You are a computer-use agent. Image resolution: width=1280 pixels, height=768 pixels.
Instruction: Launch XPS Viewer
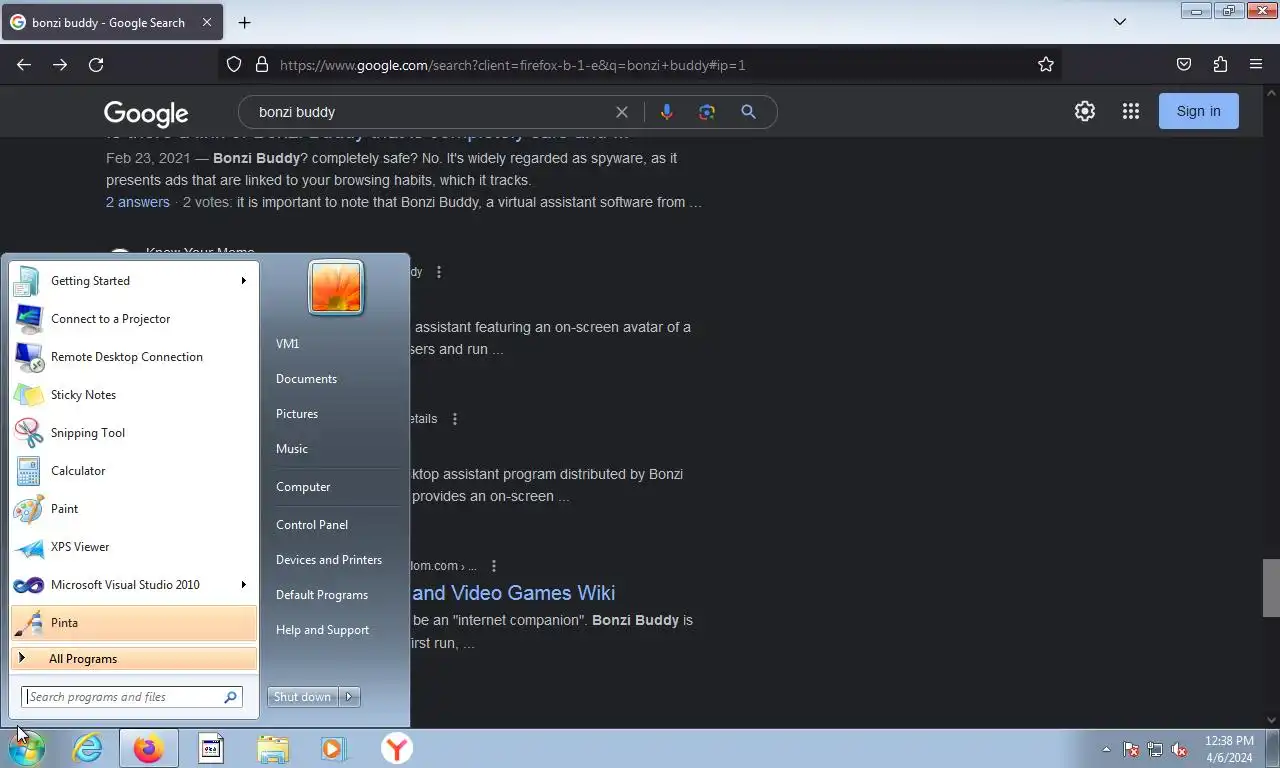pyautogui.click(x=133, y=547)
